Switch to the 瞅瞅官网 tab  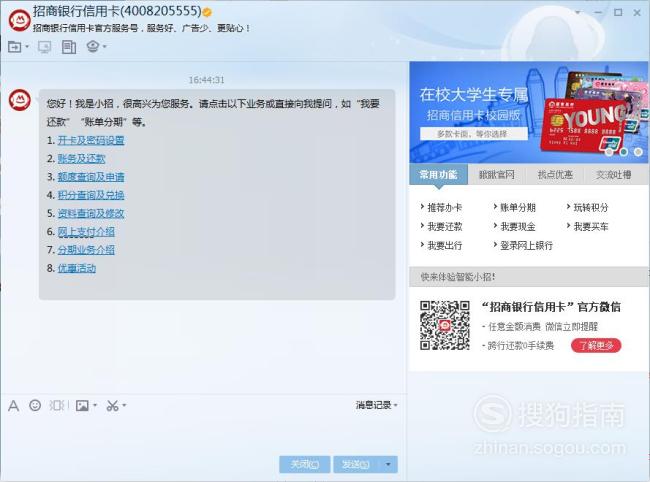497,174
